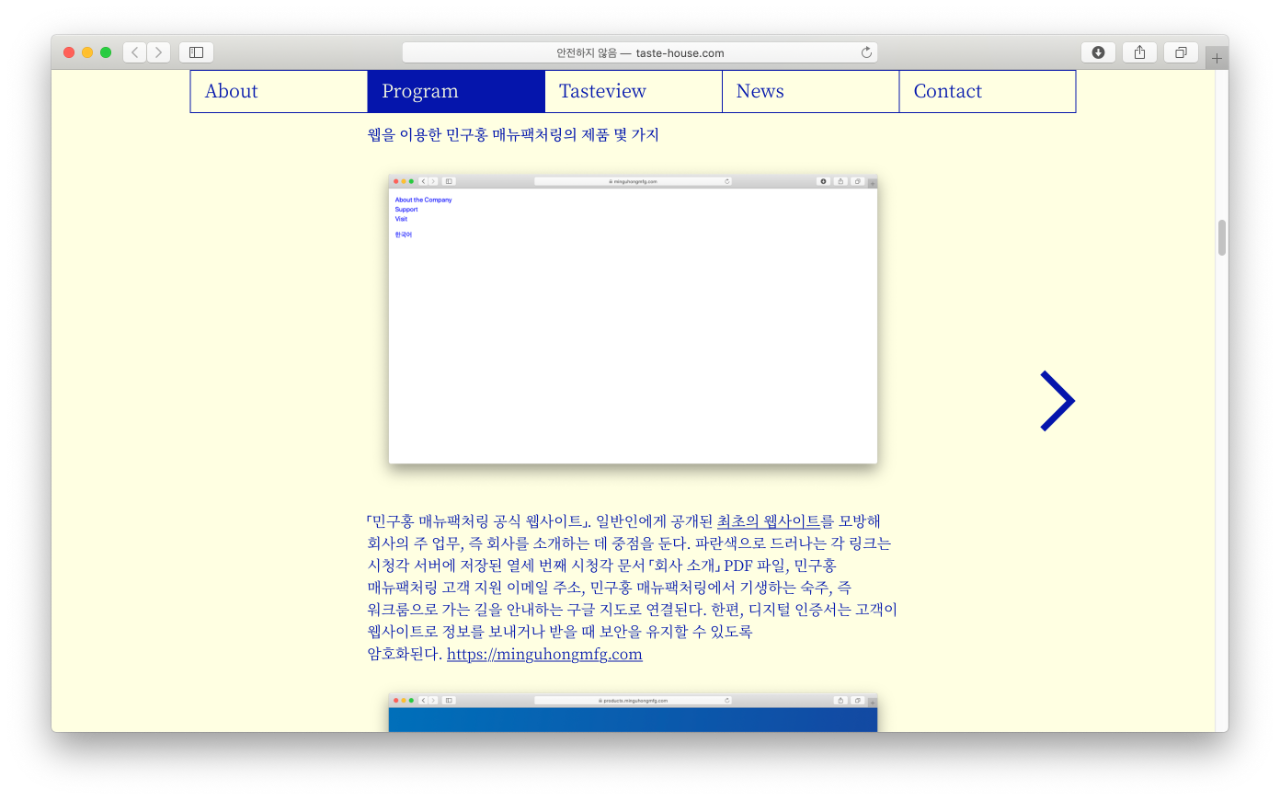Follow the https://minguhongmfg.com link

click(544, 654)
